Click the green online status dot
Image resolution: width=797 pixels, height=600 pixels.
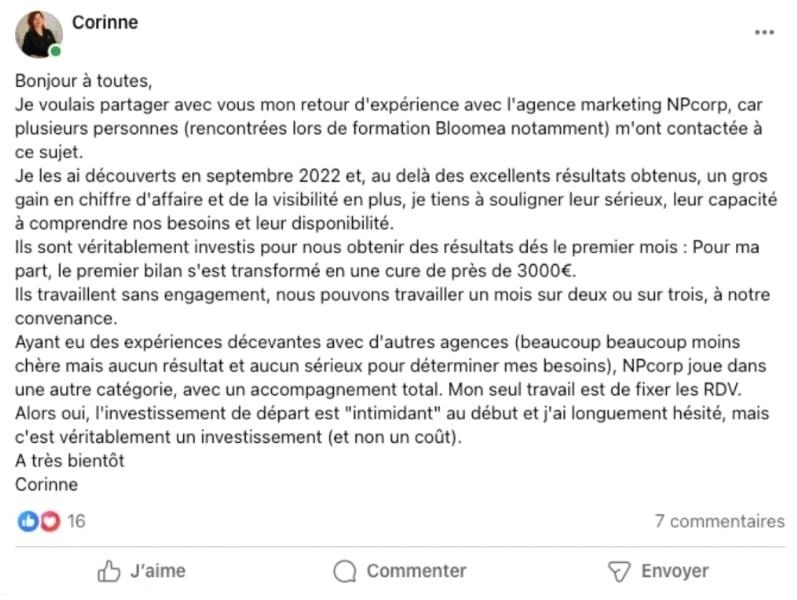tap(55, 51)
